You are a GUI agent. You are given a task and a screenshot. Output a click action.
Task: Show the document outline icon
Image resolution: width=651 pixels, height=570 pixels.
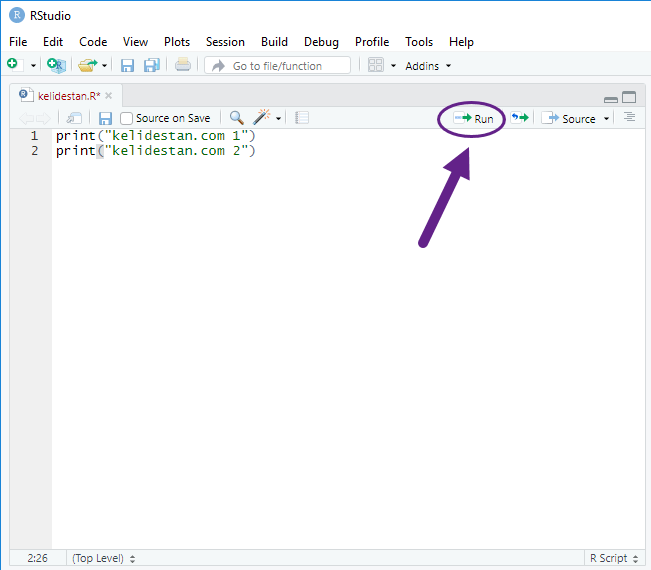(629, 117)
